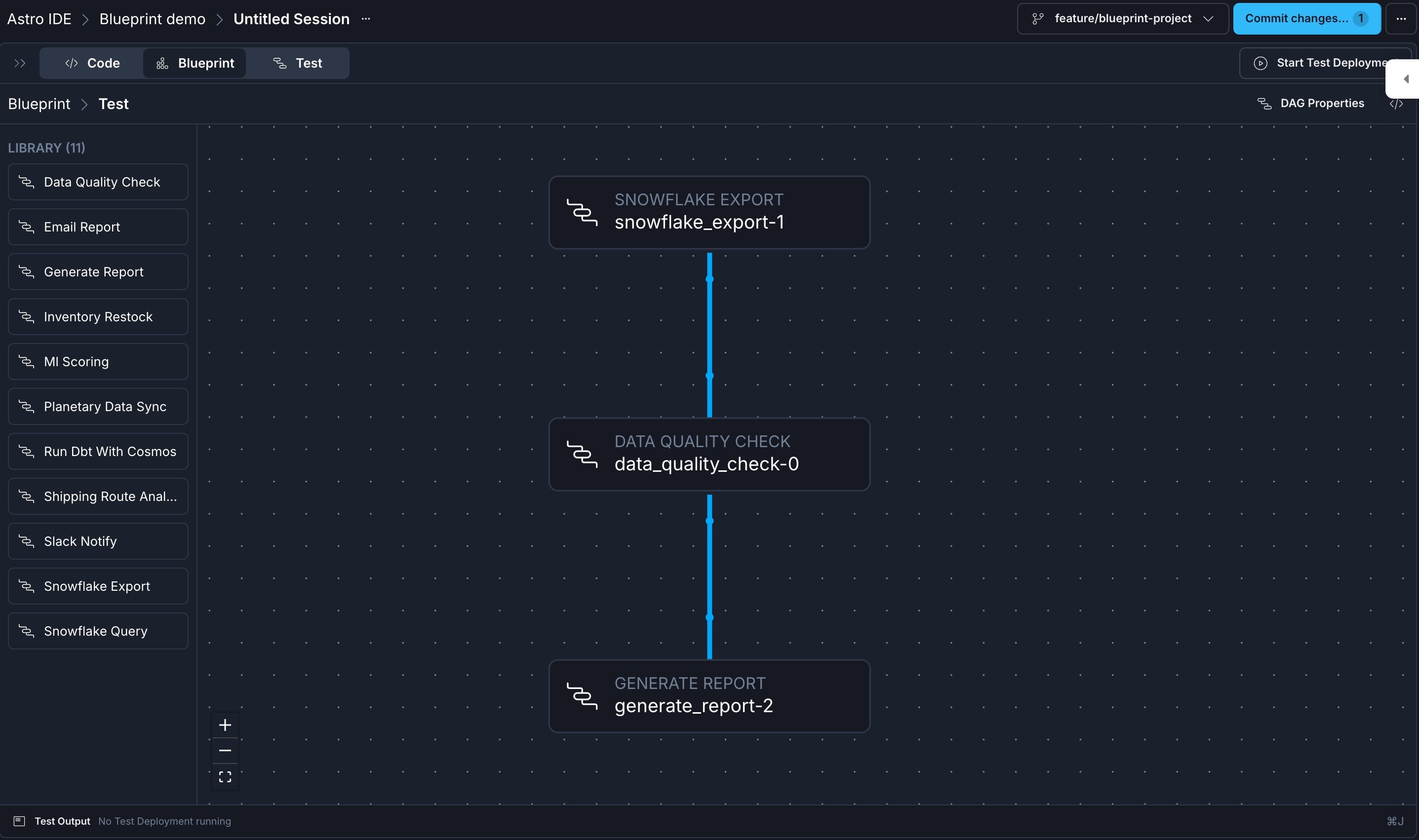The height and width of the screenshot is (840, 1419).
Task: Go to Blueprint demo breadcrumb link
Action: pyautogui.click(x=153, y=19)
